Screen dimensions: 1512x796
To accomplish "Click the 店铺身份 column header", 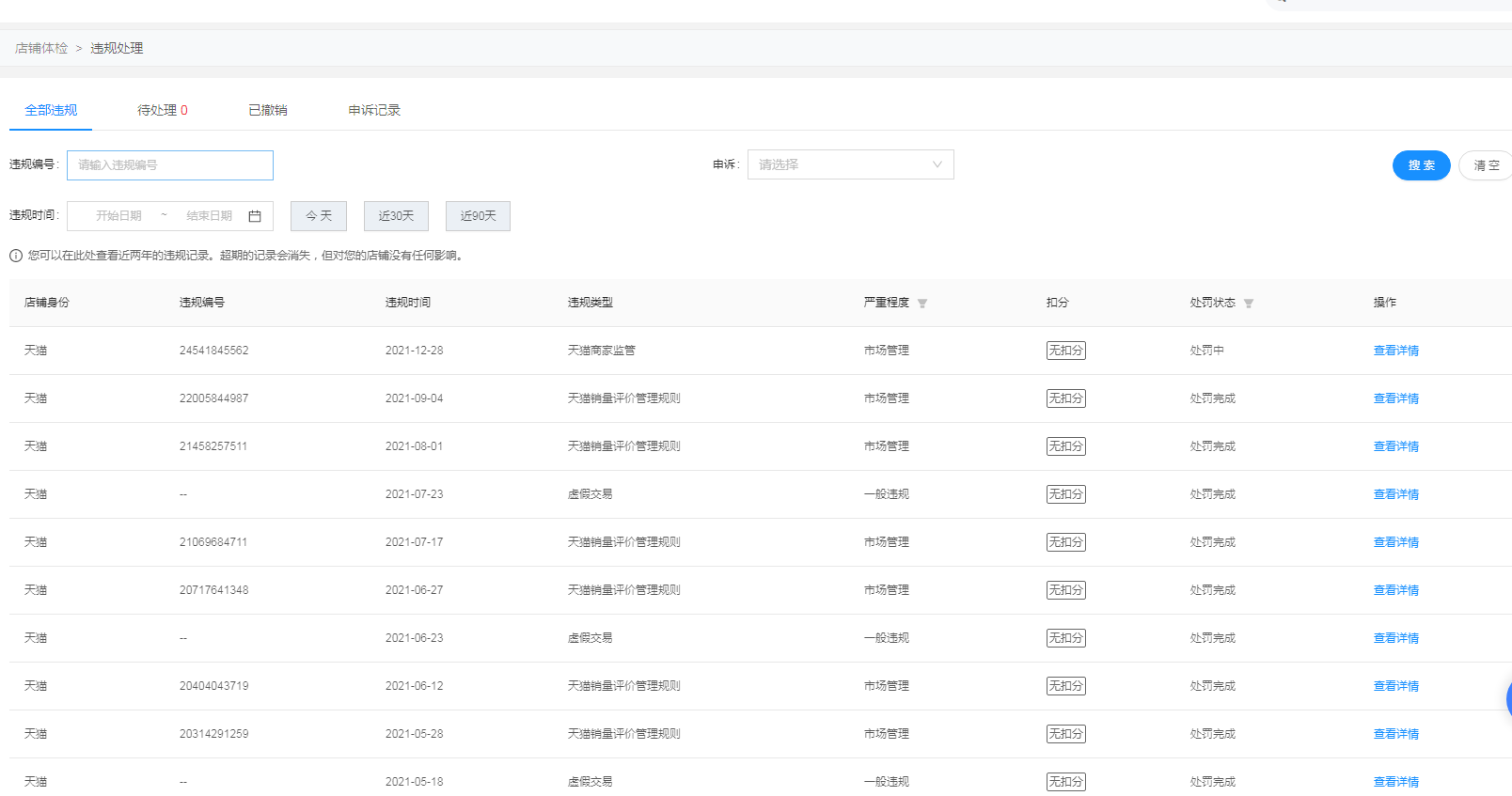I will (x=47, y=303).
